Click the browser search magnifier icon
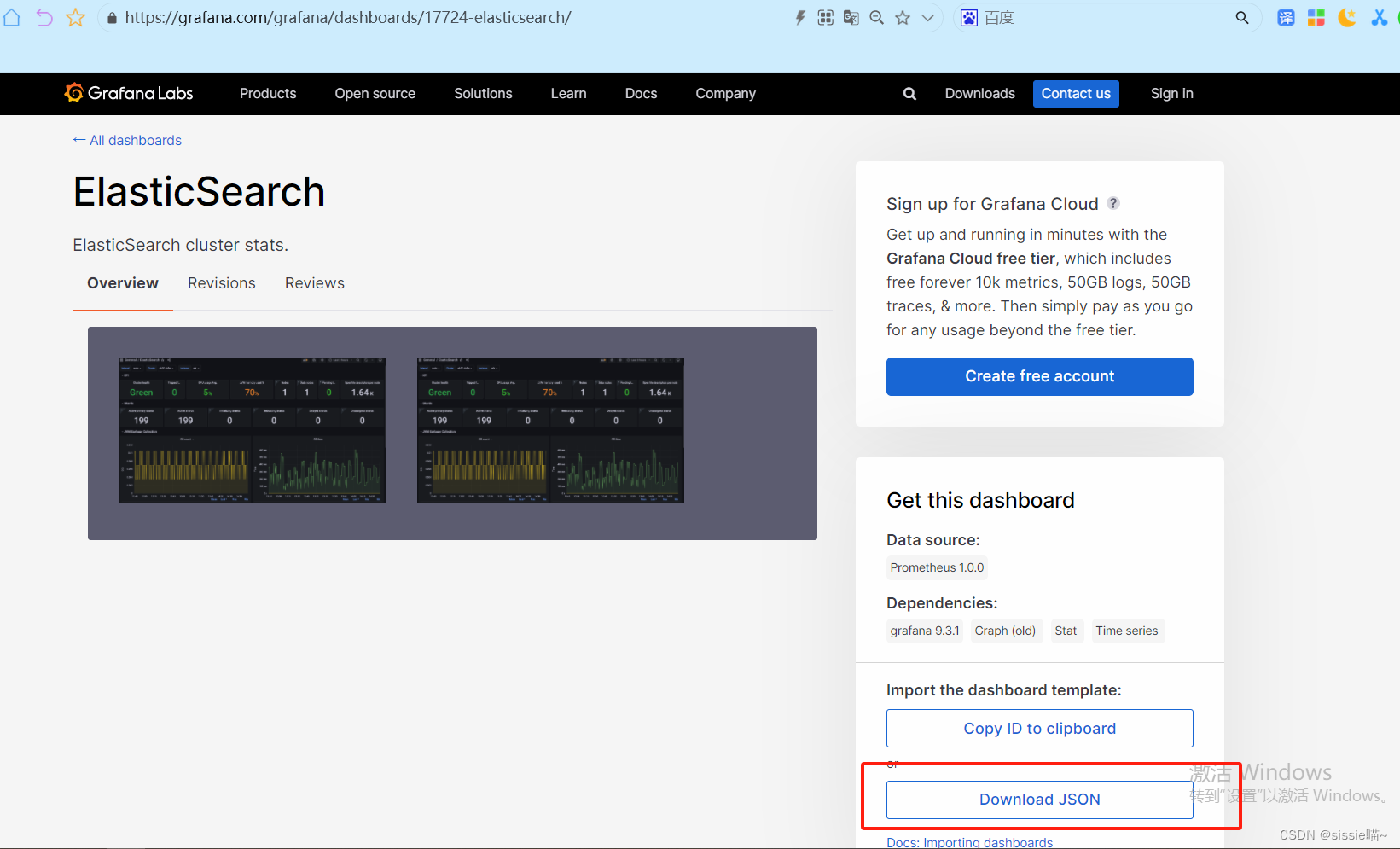The image size is (1400, 849). [x=1242, y=18]
